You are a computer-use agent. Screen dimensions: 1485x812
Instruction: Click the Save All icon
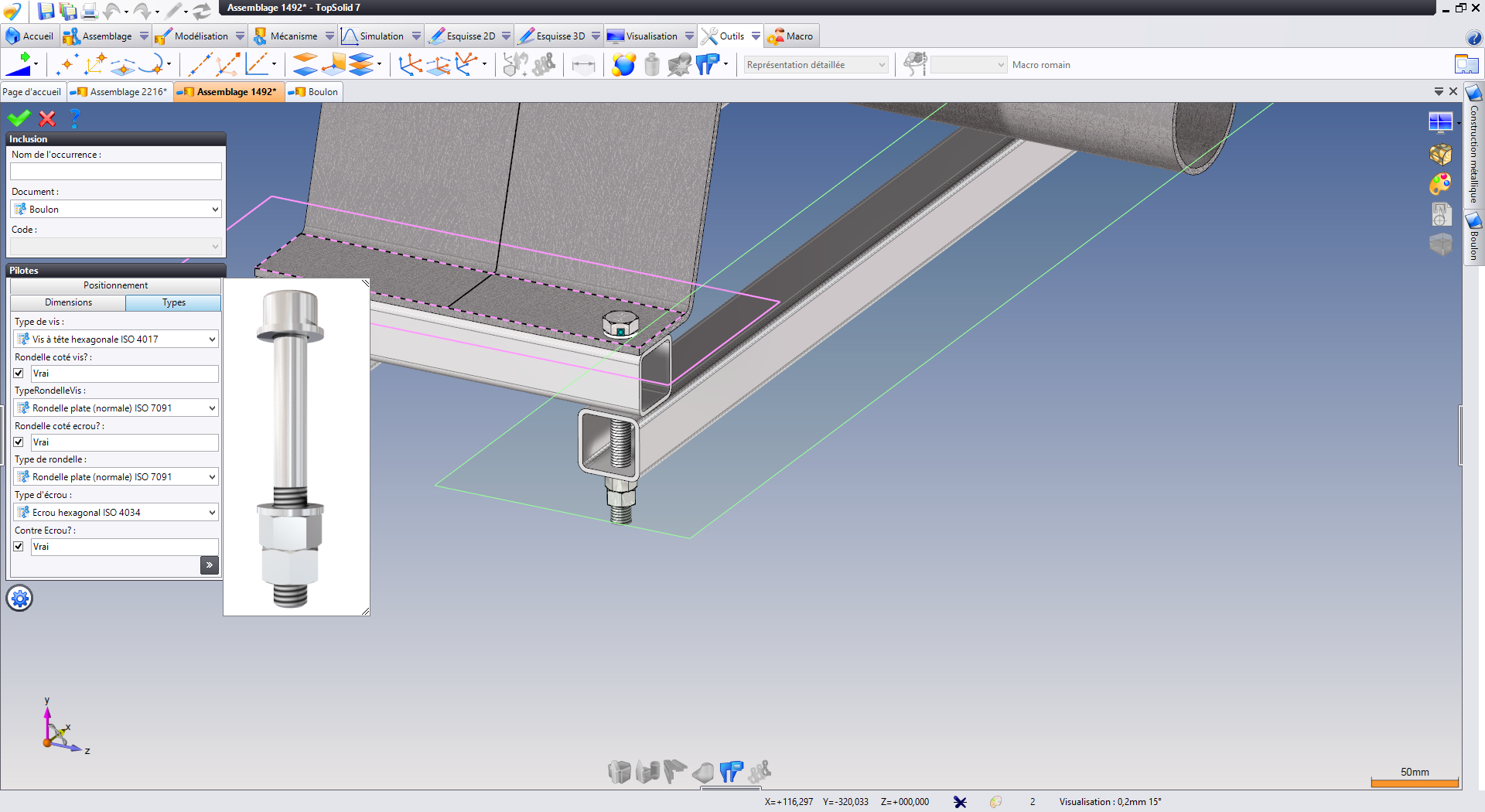pyautogui.click(x=69, y=11)
